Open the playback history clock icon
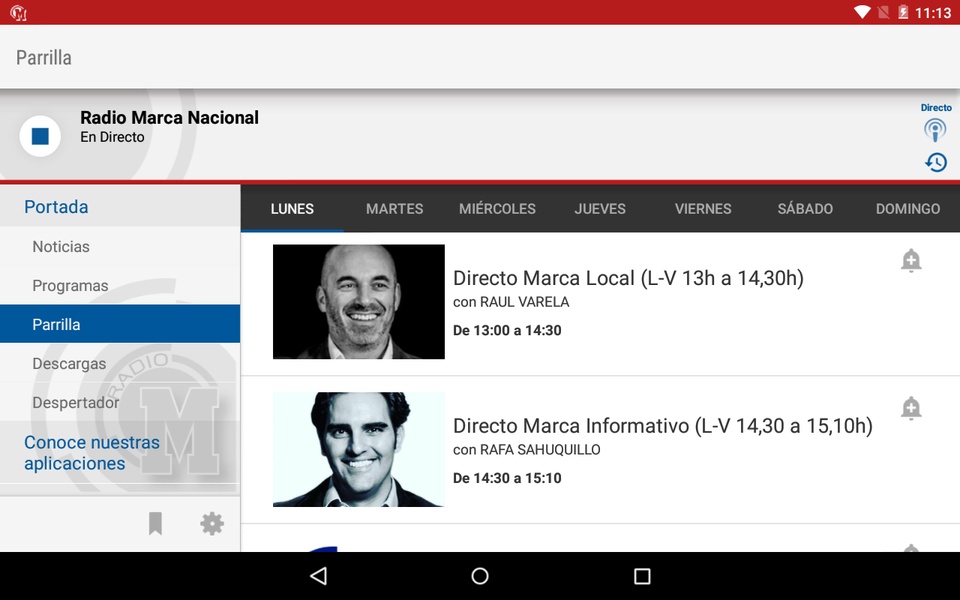 pos(936,162)
